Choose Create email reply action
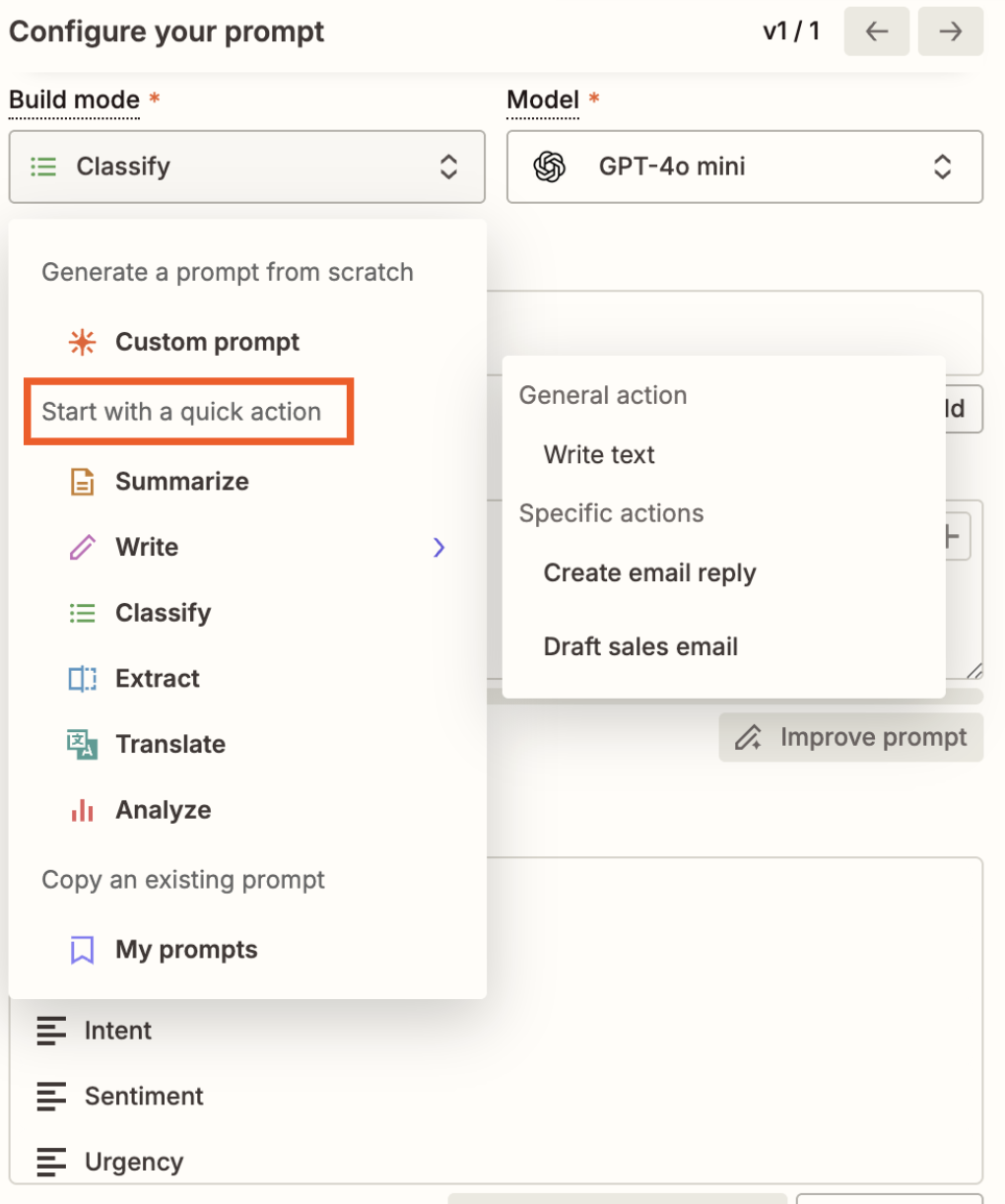The width and height of the screenshot is (1005, 1204). (x=649, y=572)
